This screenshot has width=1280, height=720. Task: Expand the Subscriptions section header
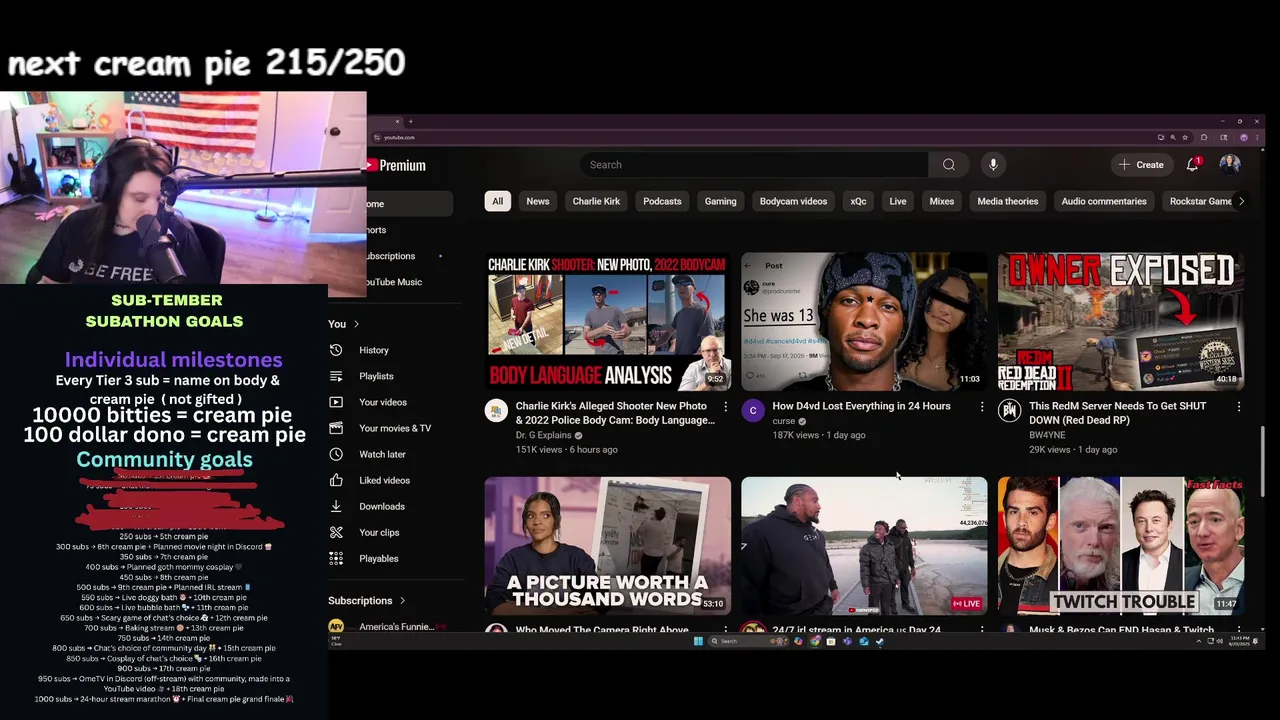coord(367,600)
